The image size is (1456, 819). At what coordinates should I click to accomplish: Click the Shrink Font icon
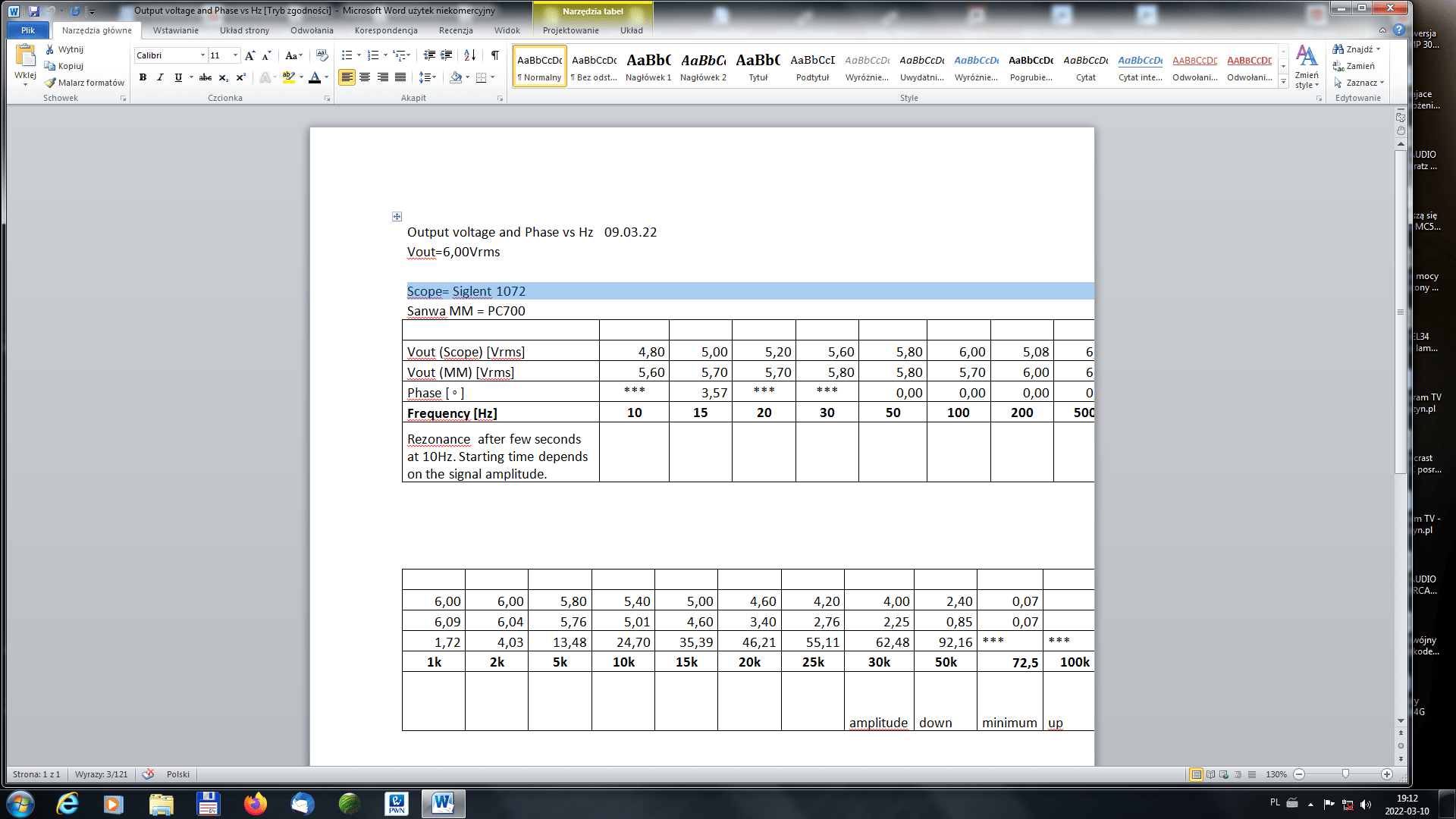[266, 55]
